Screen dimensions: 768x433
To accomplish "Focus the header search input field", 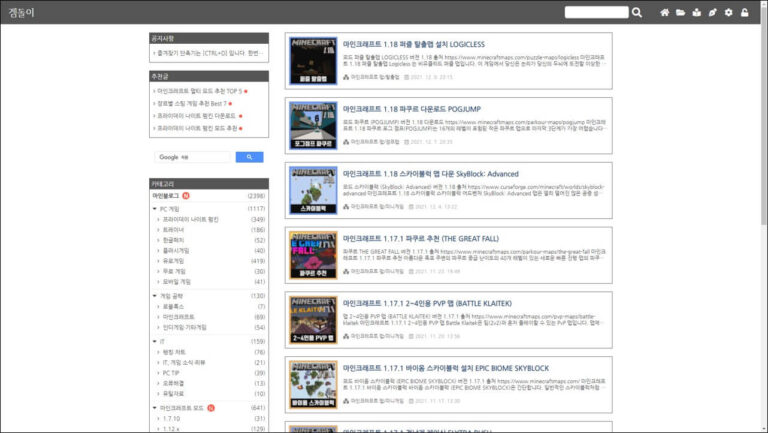I will [596, 12].
